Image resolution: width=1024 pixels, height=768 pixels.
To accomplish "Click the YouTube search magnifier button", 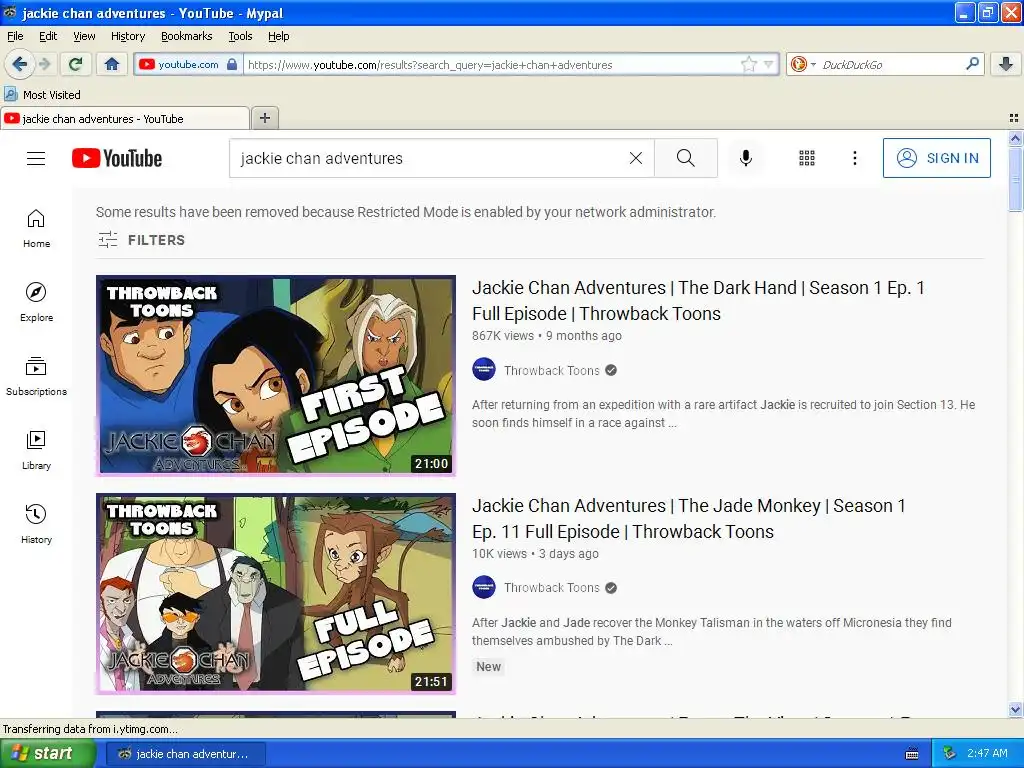I will [686, 158].
